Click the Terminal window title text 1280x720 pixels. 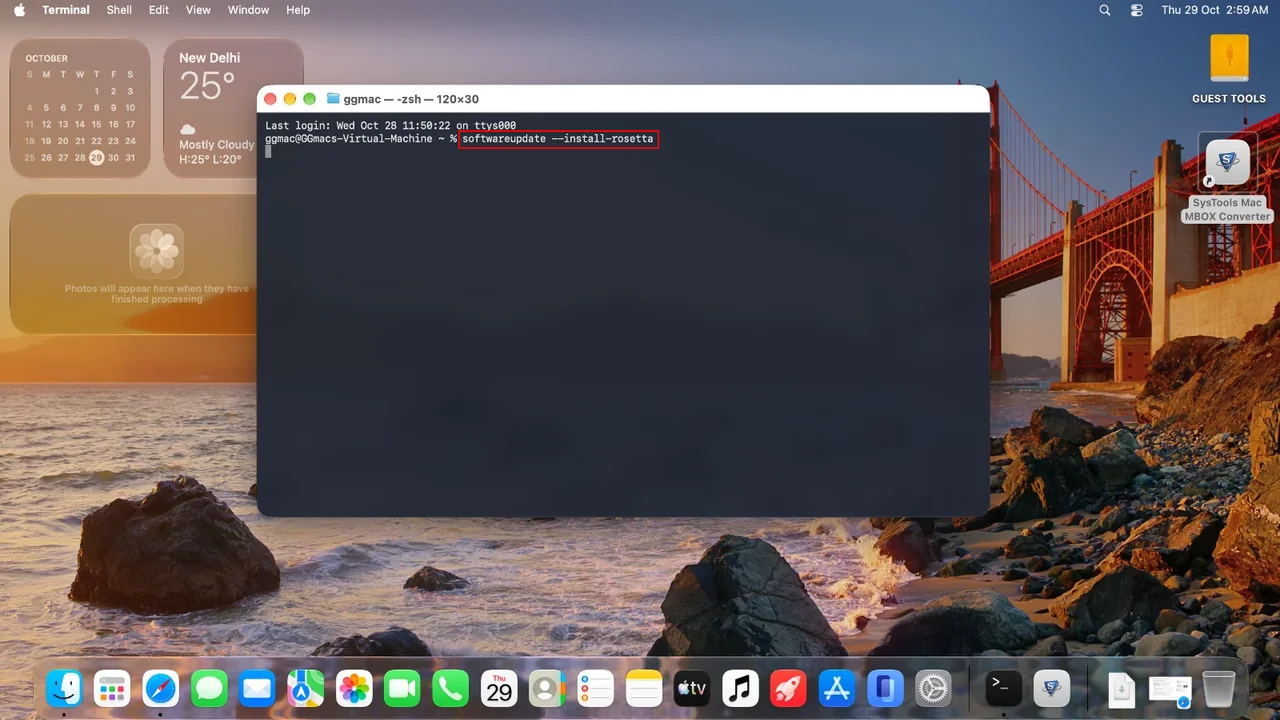[x=411, y=99]
